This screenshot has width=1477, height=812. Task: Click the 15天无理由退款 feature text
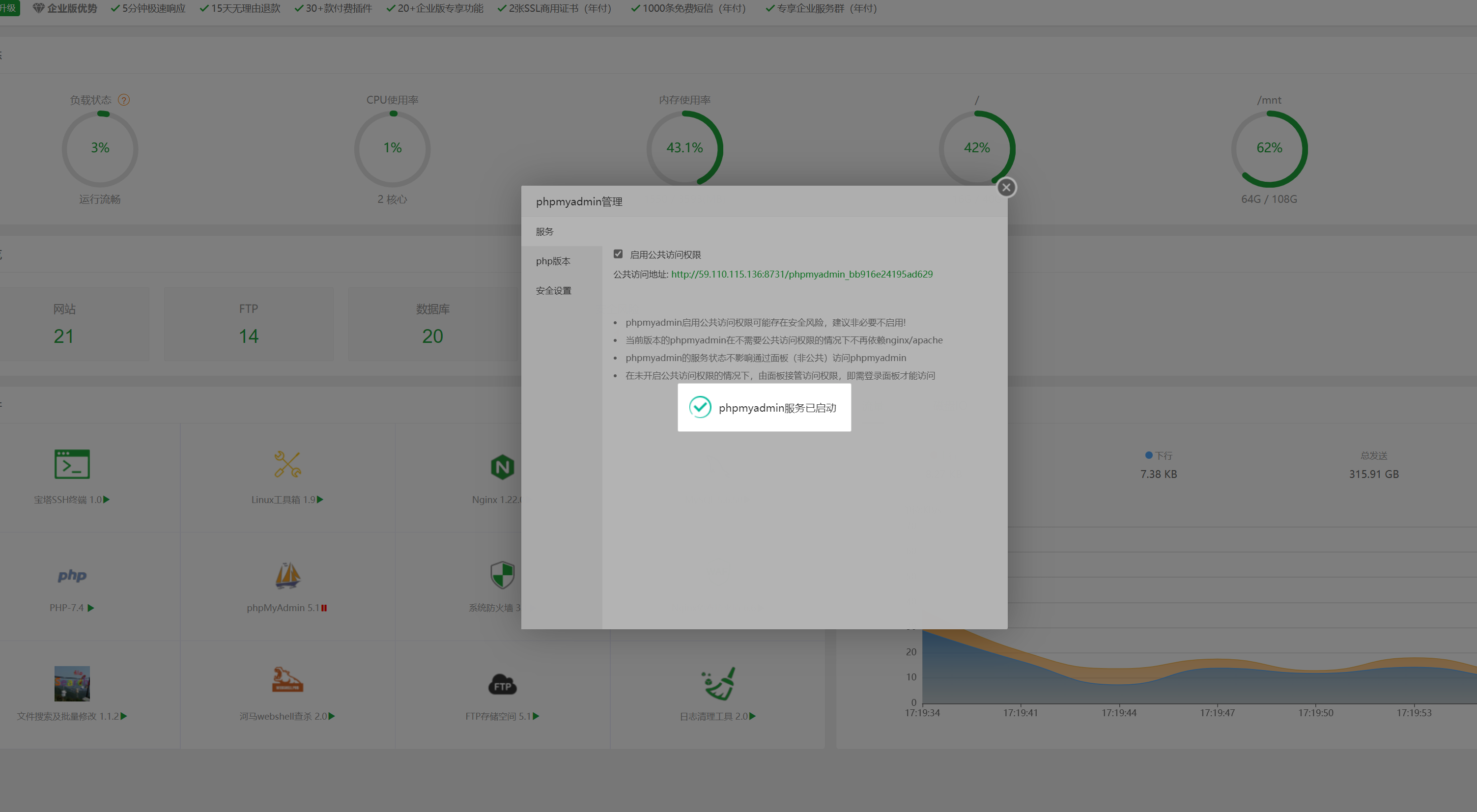click(x=245, y=8)
